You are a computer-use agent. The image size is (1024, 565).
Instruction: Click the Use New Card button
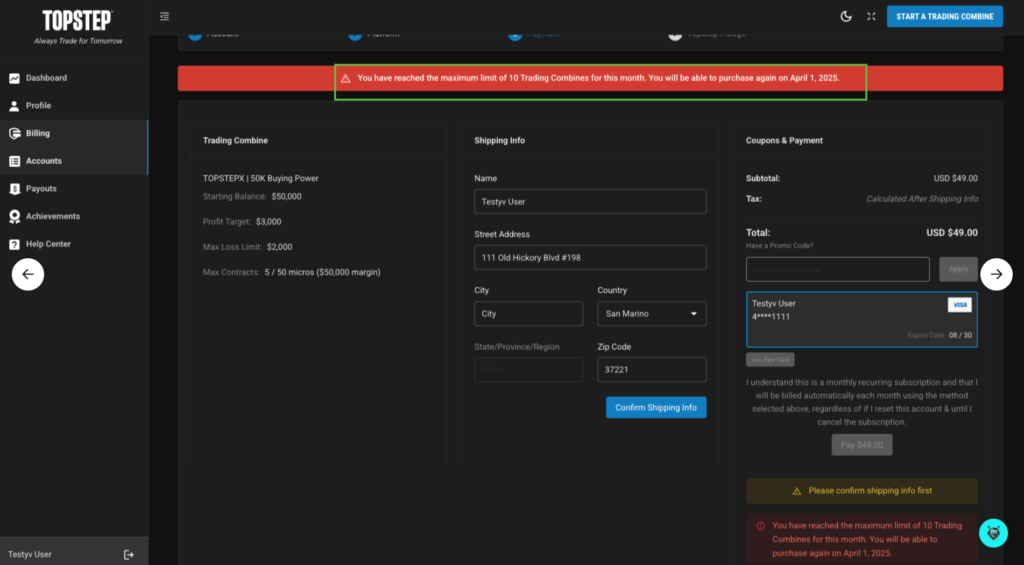[770, 360]
